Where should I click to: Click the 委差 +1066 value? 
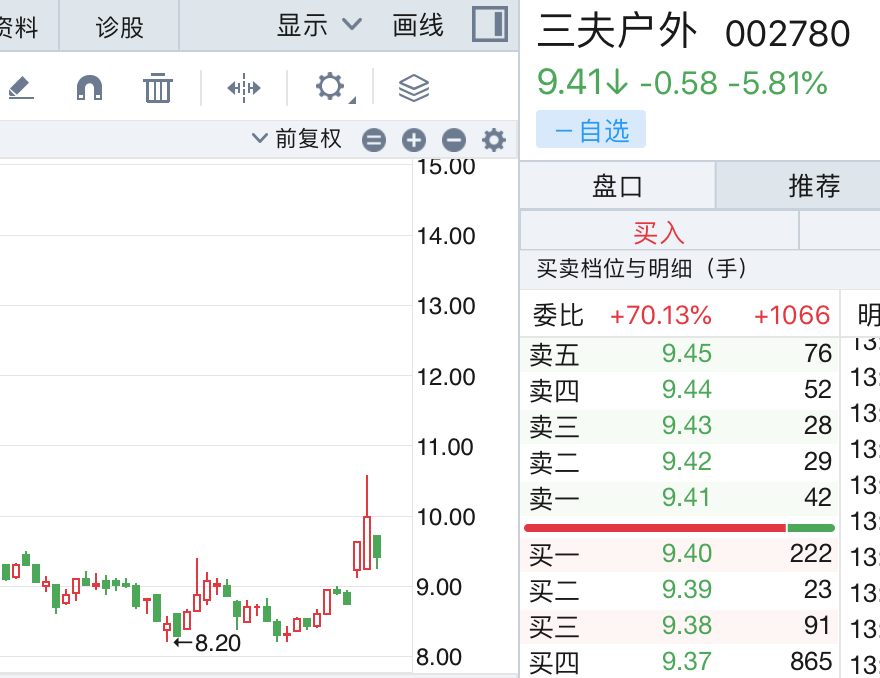792,315
